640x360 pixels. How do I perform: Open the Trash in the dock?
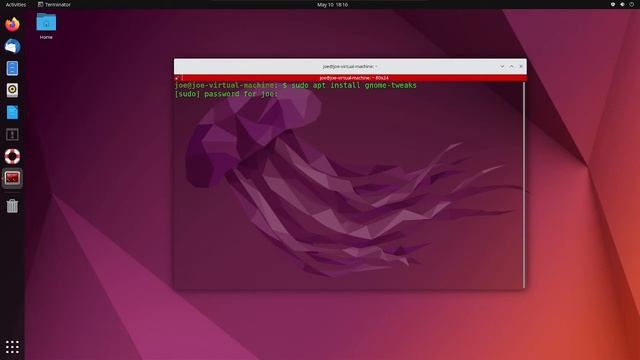[x=12, y=206]
